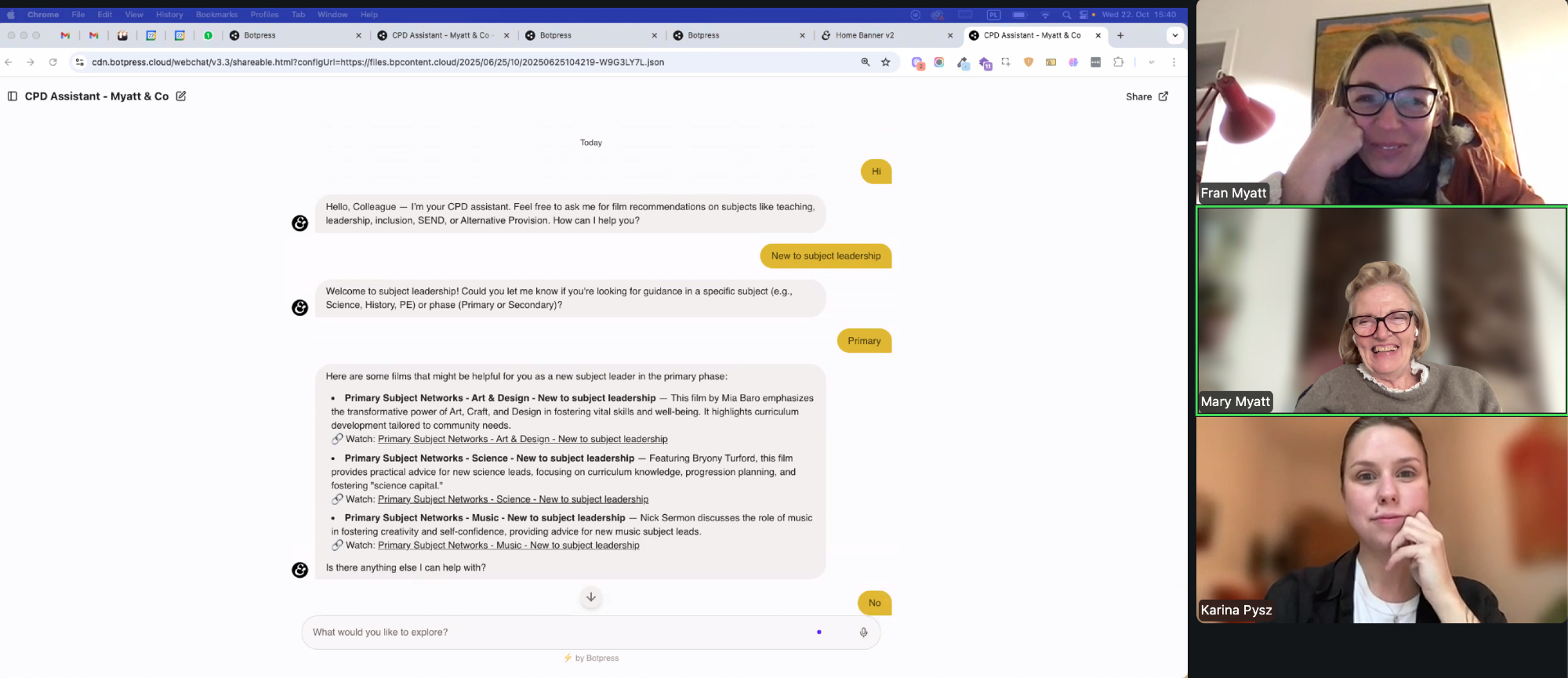Open new browser tab with plus button
Image resolution: width=1568 pixels, height=678 pixels.
(1120, 35)
